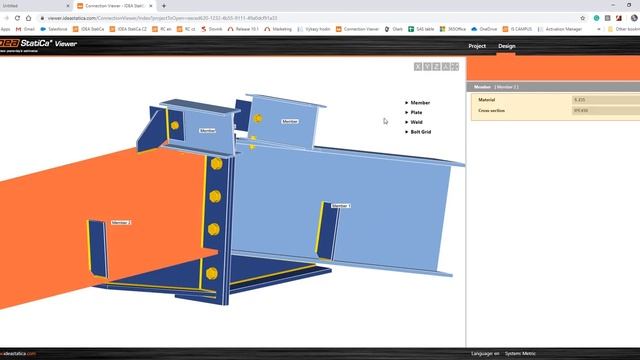Reload the page with the refresh icon
The width and height of the screenshot is (640, 360).
[x=17, y=18]
